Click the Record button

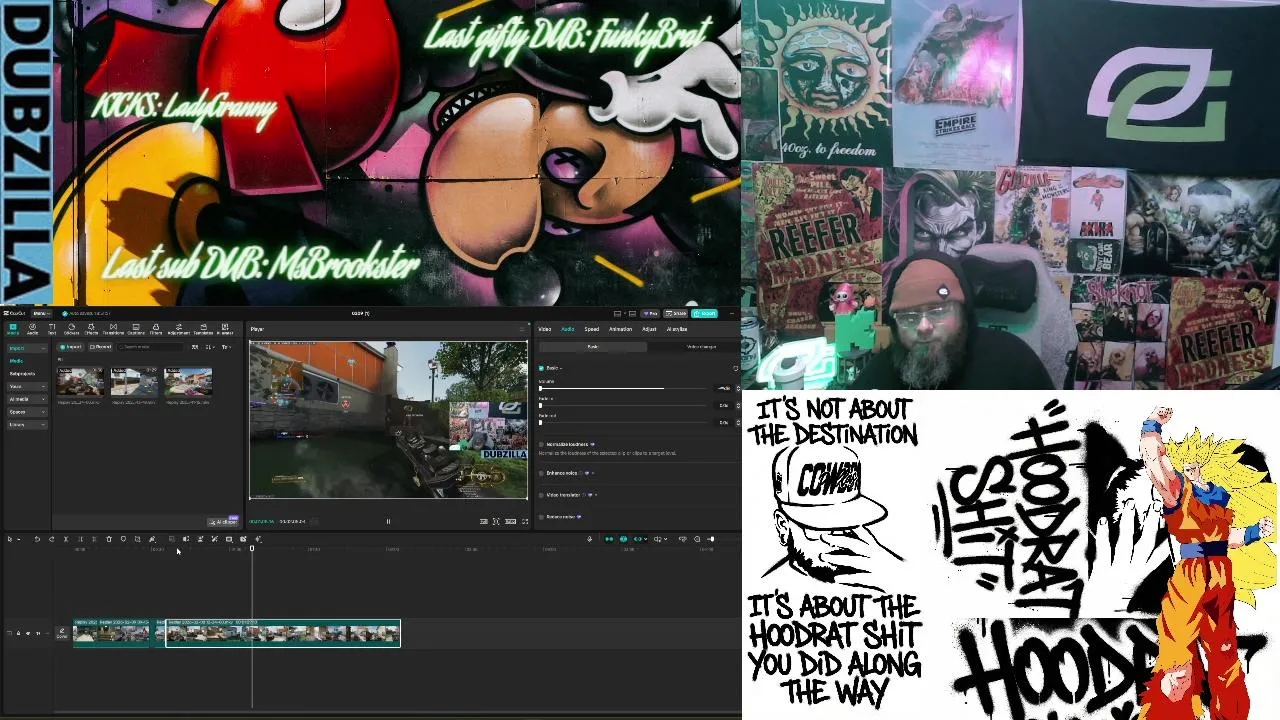pos(100,347)
